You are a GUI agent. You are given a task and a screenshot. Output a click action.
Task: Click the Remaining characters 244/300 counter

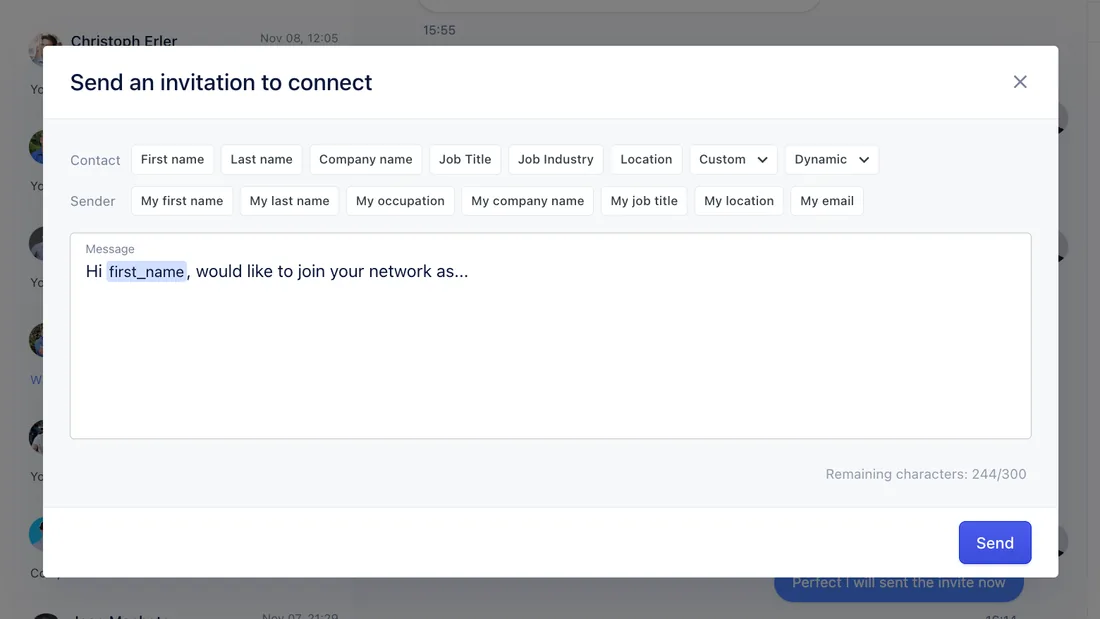pyautogui.click(x=925, y=474)
